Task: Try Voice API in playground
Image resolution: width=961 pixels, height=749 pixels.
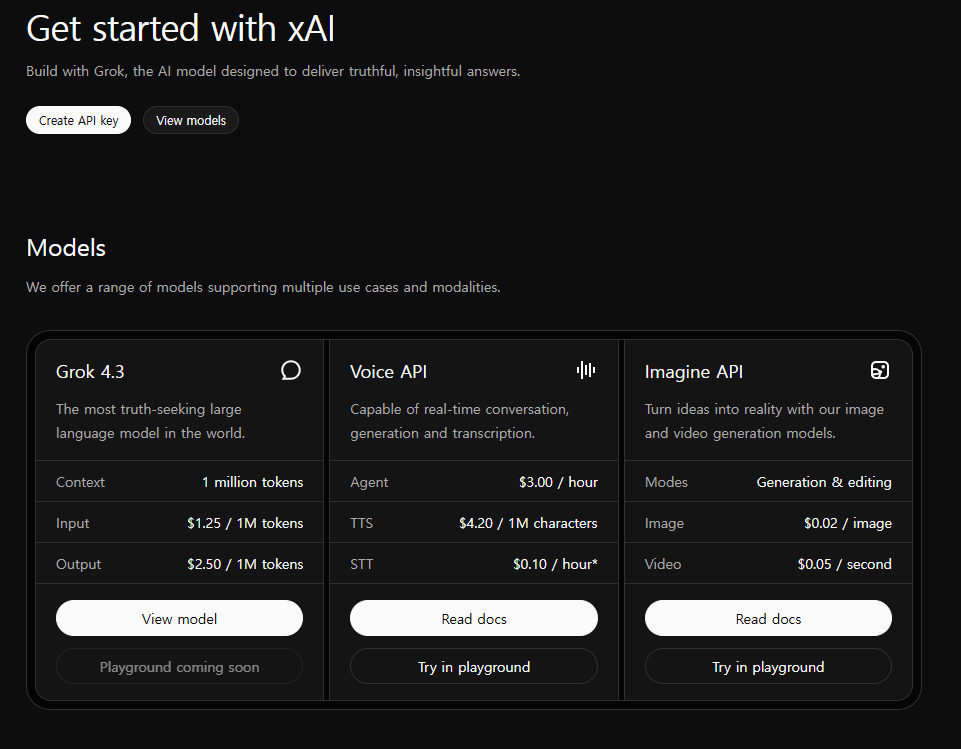Action: coord(474,666)
